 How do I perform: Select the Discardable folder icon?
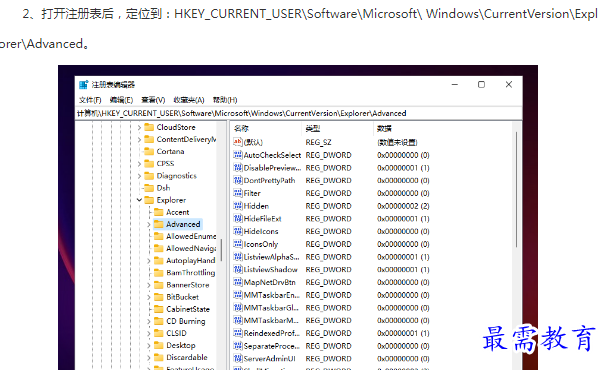[x=159, y=357]
